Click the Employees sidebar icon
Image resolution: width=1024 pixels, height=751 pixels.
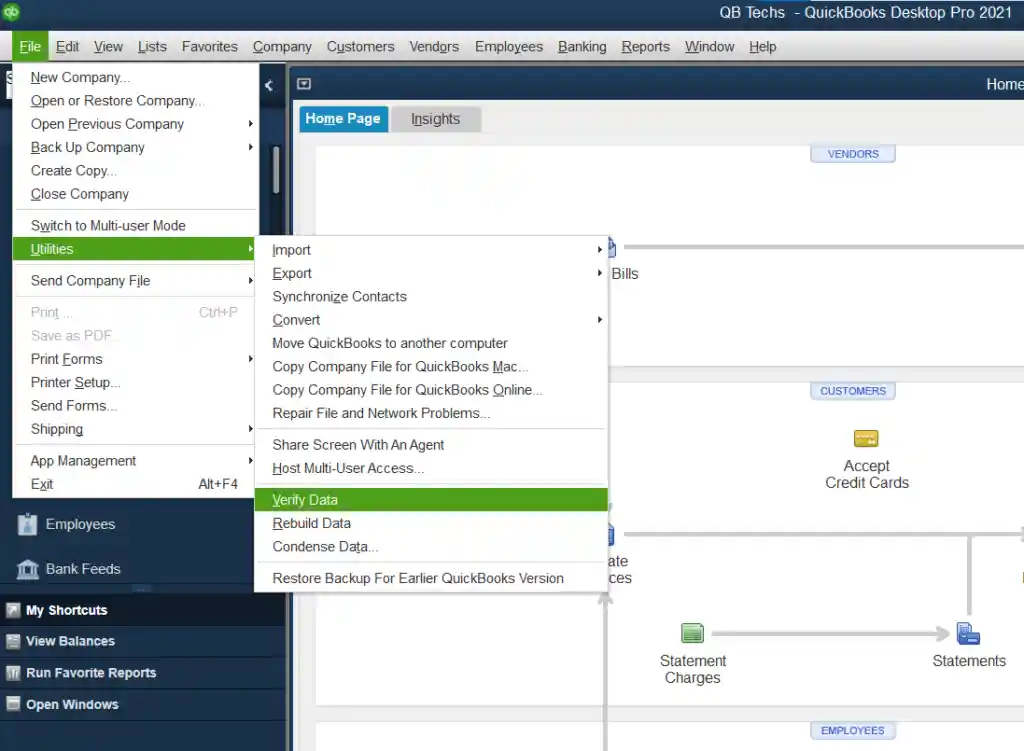27,524
